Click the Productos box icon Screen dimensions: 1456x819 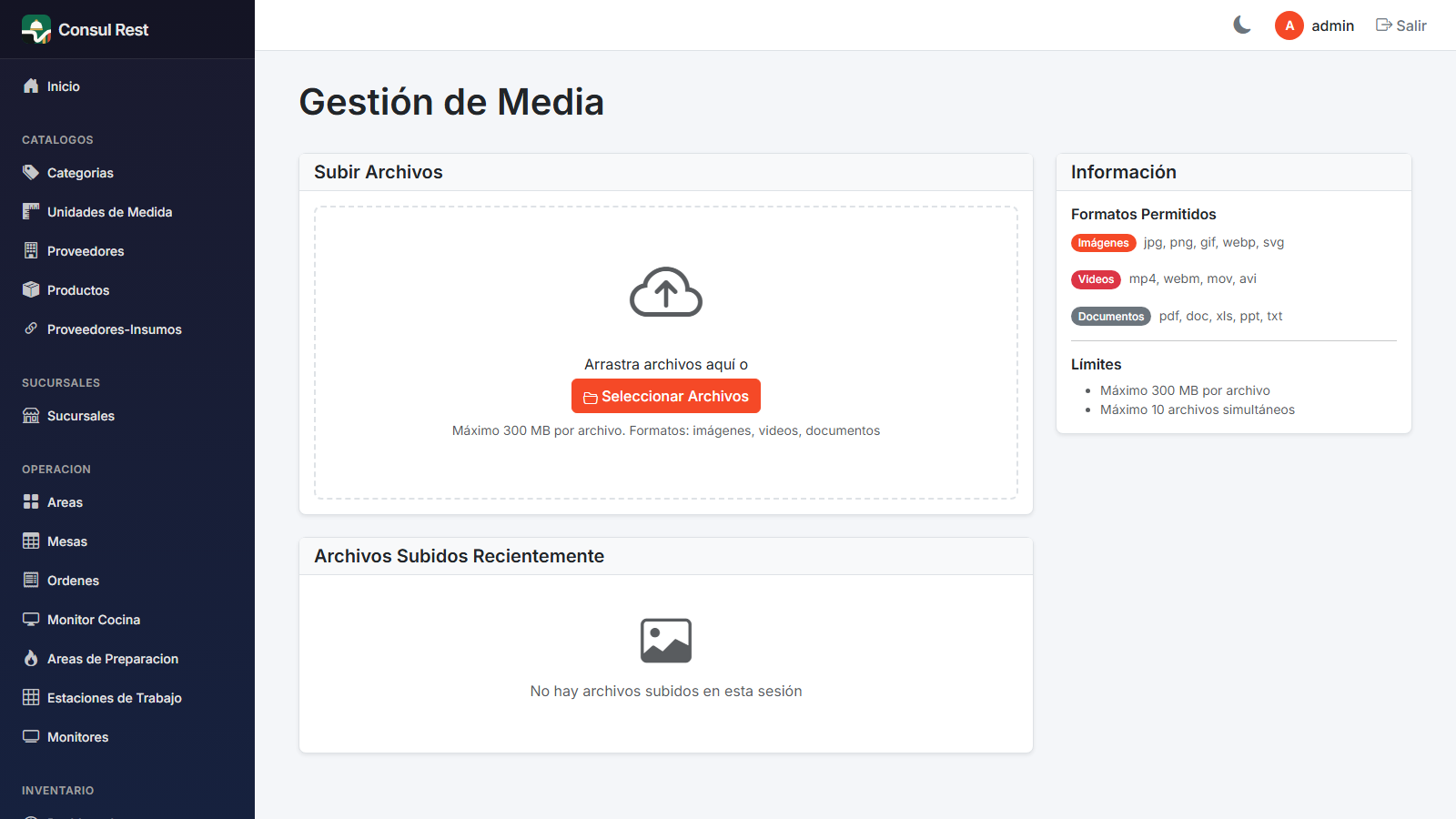31,289
